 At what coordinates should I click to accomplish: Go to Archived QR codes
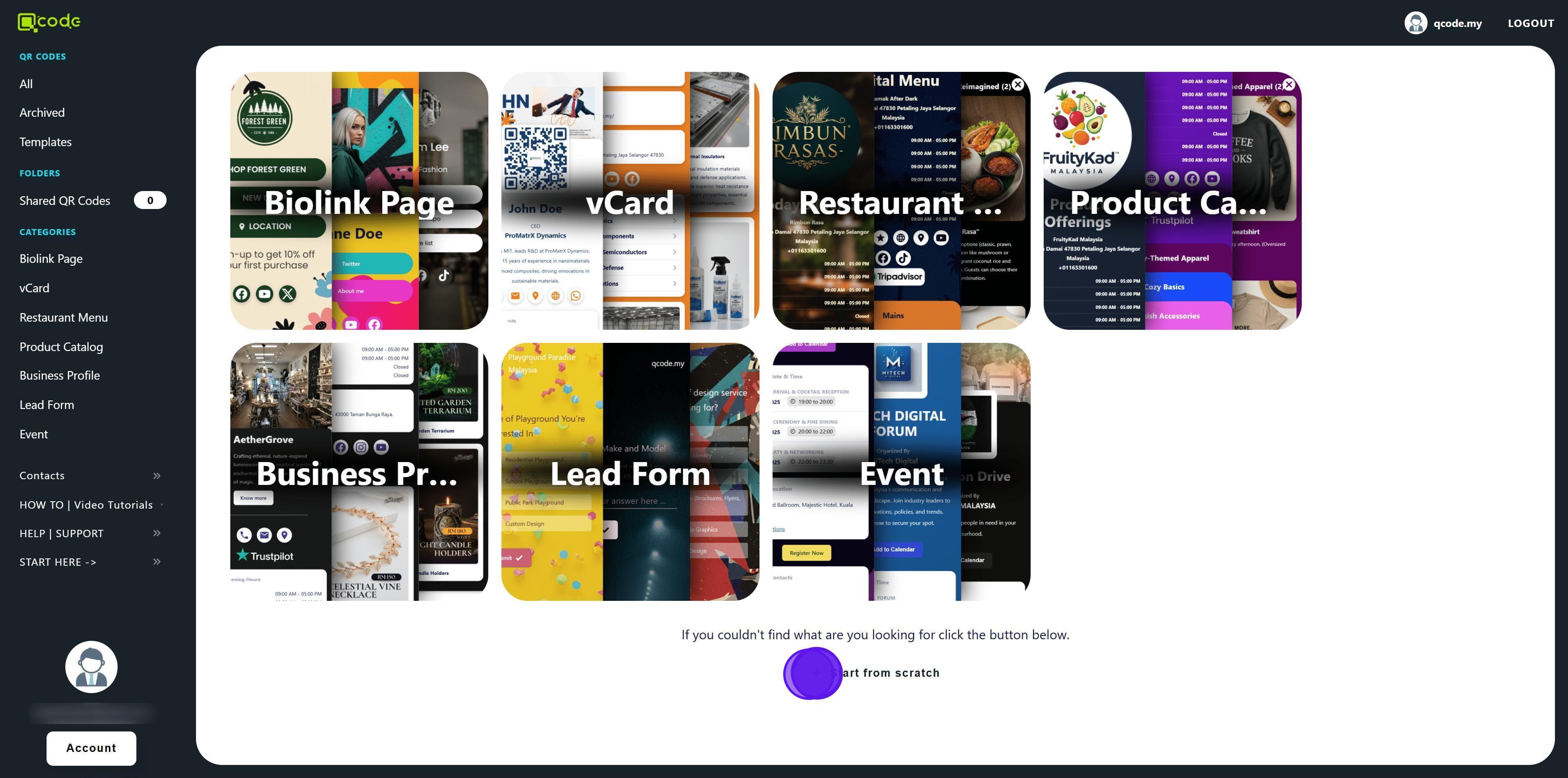click(42, 113)
